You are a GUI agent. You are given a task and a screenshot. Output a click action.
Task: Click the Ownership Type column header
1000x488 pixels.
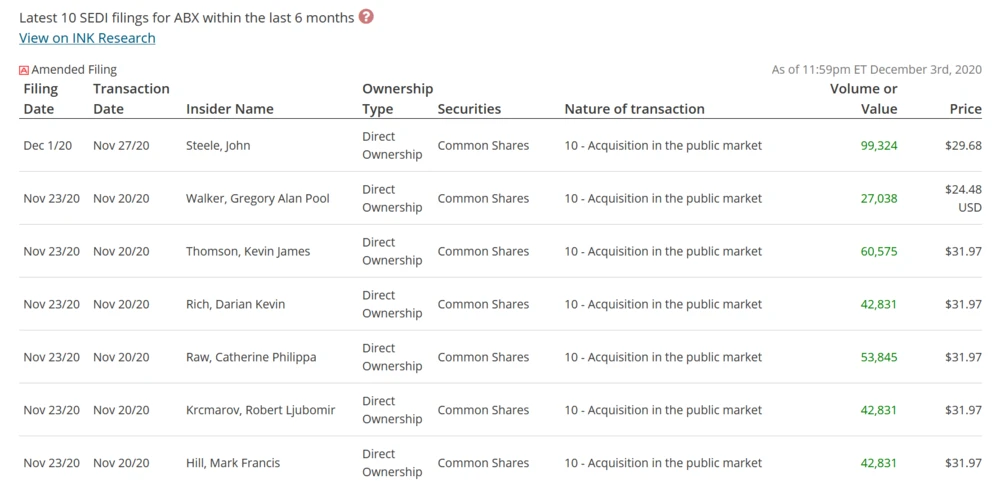[397, 98]
